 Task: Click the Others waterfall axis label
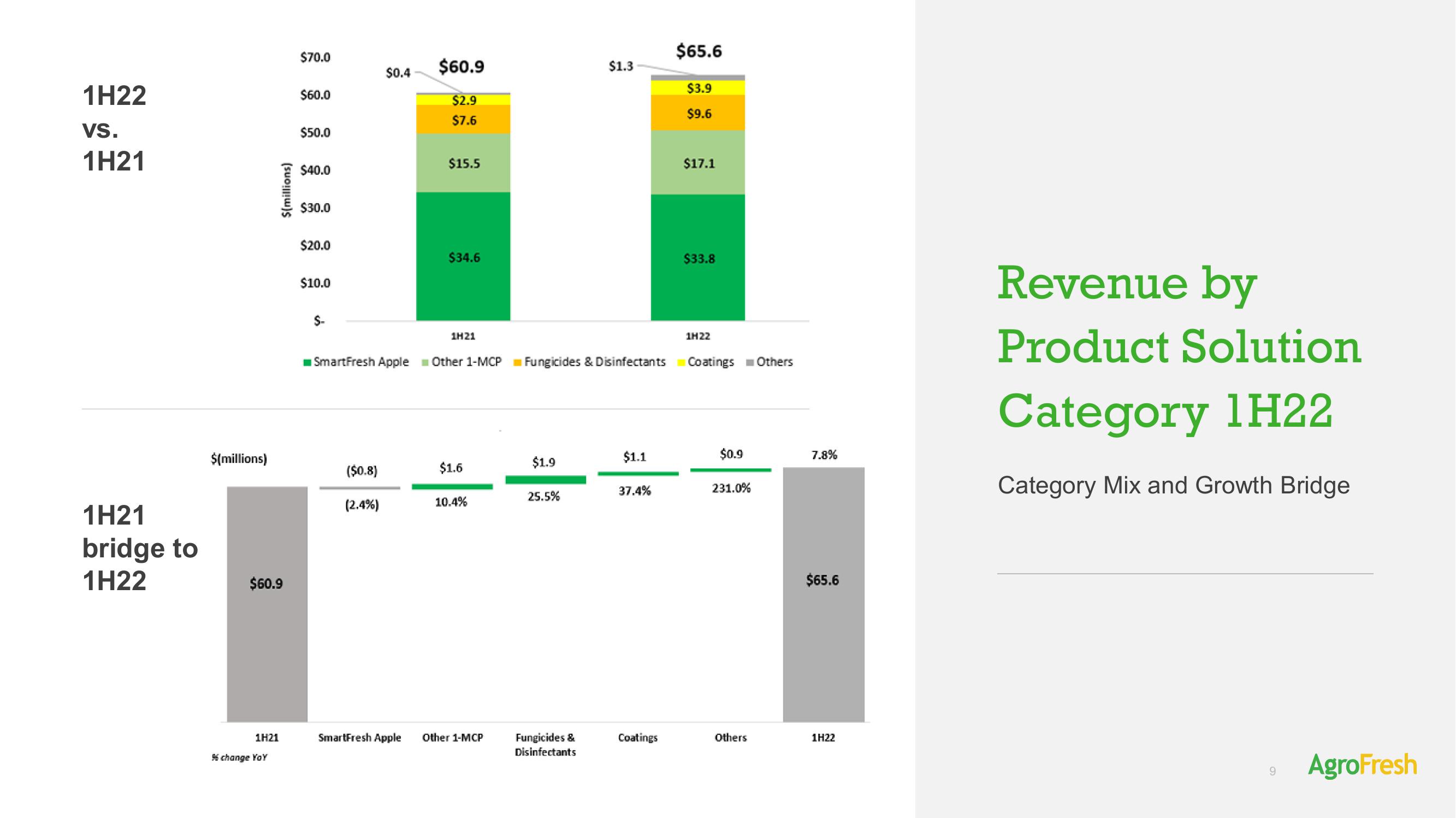point(731,738)
